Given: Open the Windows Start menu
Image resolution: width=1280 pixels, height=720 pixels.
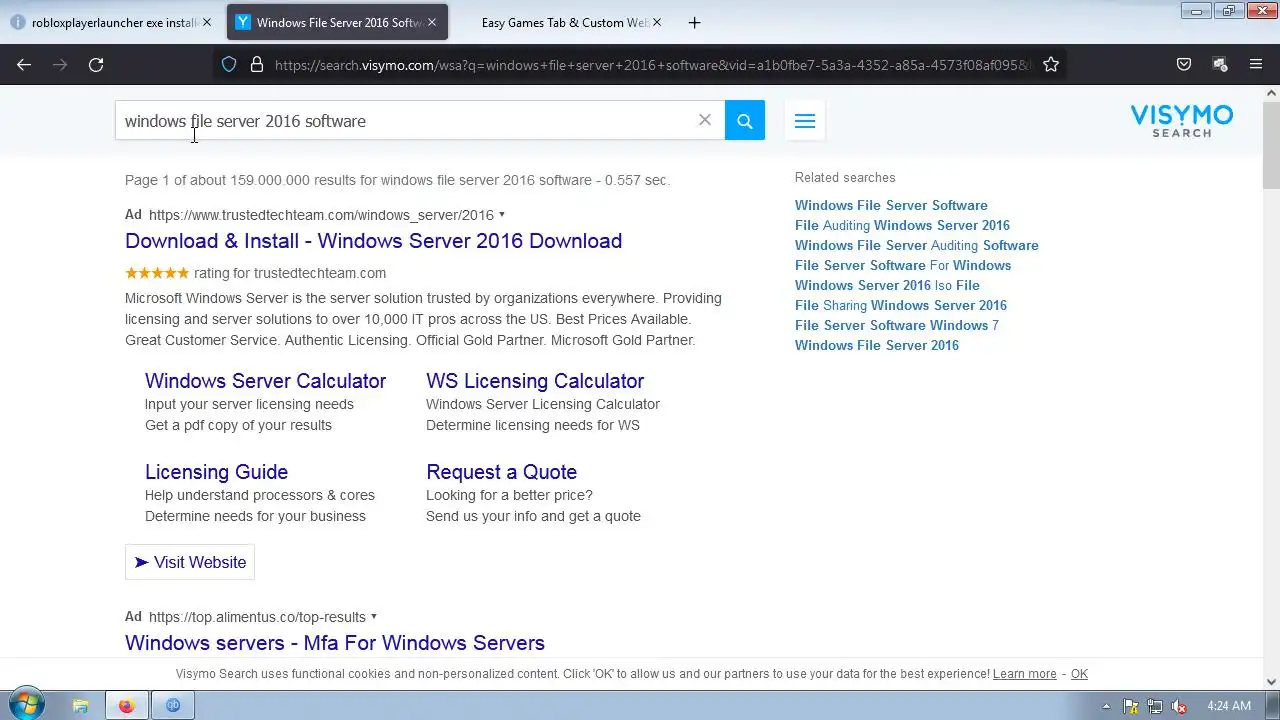Looking at the screenshot, I should (25, 705).
